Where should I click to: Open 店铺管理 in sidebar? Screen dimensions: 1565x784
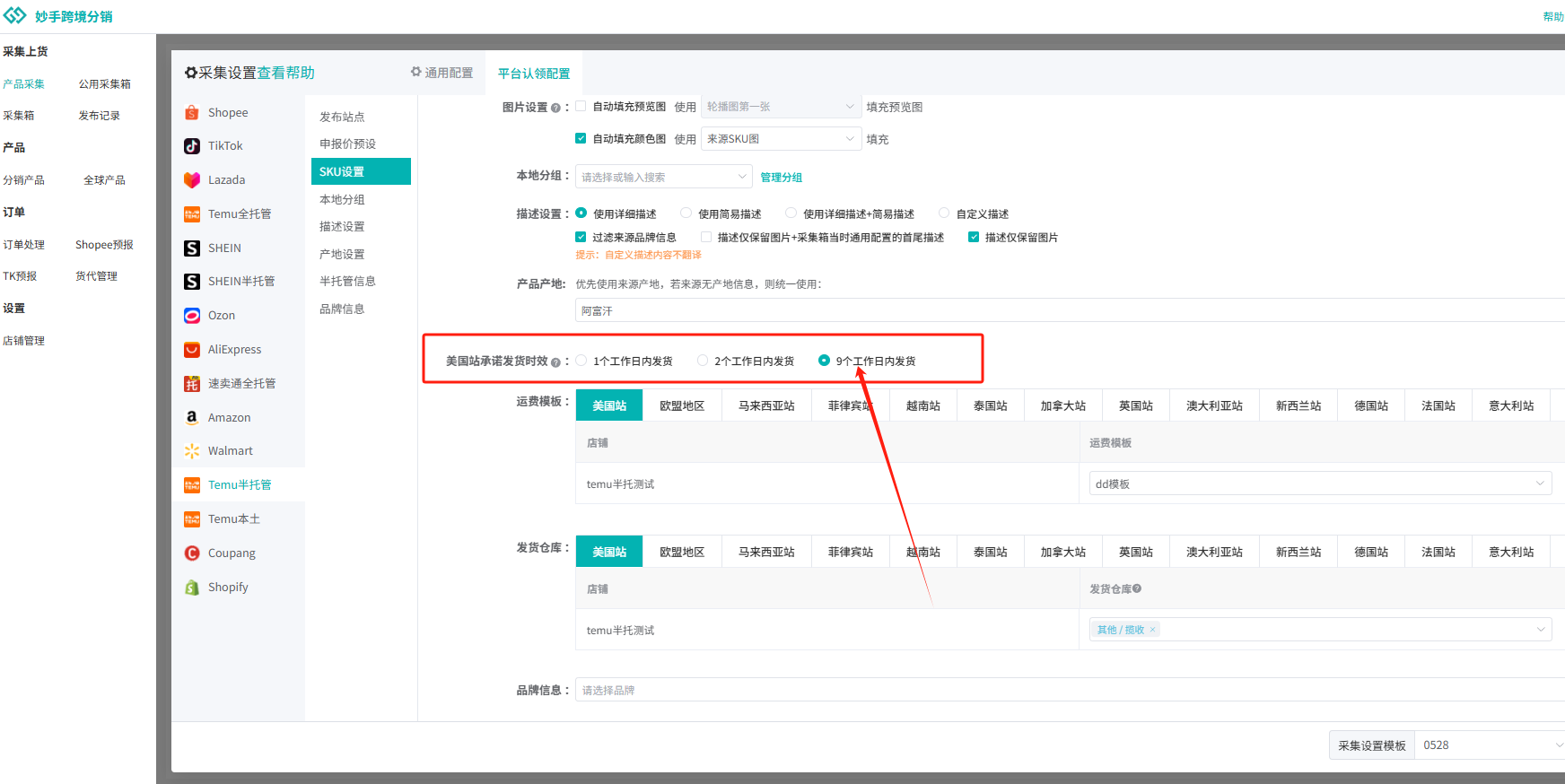pos(23,340)
